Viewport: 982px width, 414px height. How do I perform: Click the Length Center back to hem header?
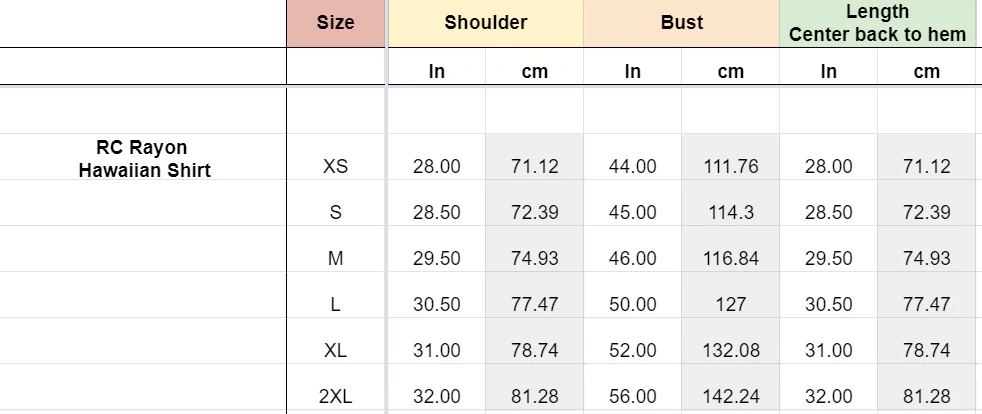click(877, 23)
